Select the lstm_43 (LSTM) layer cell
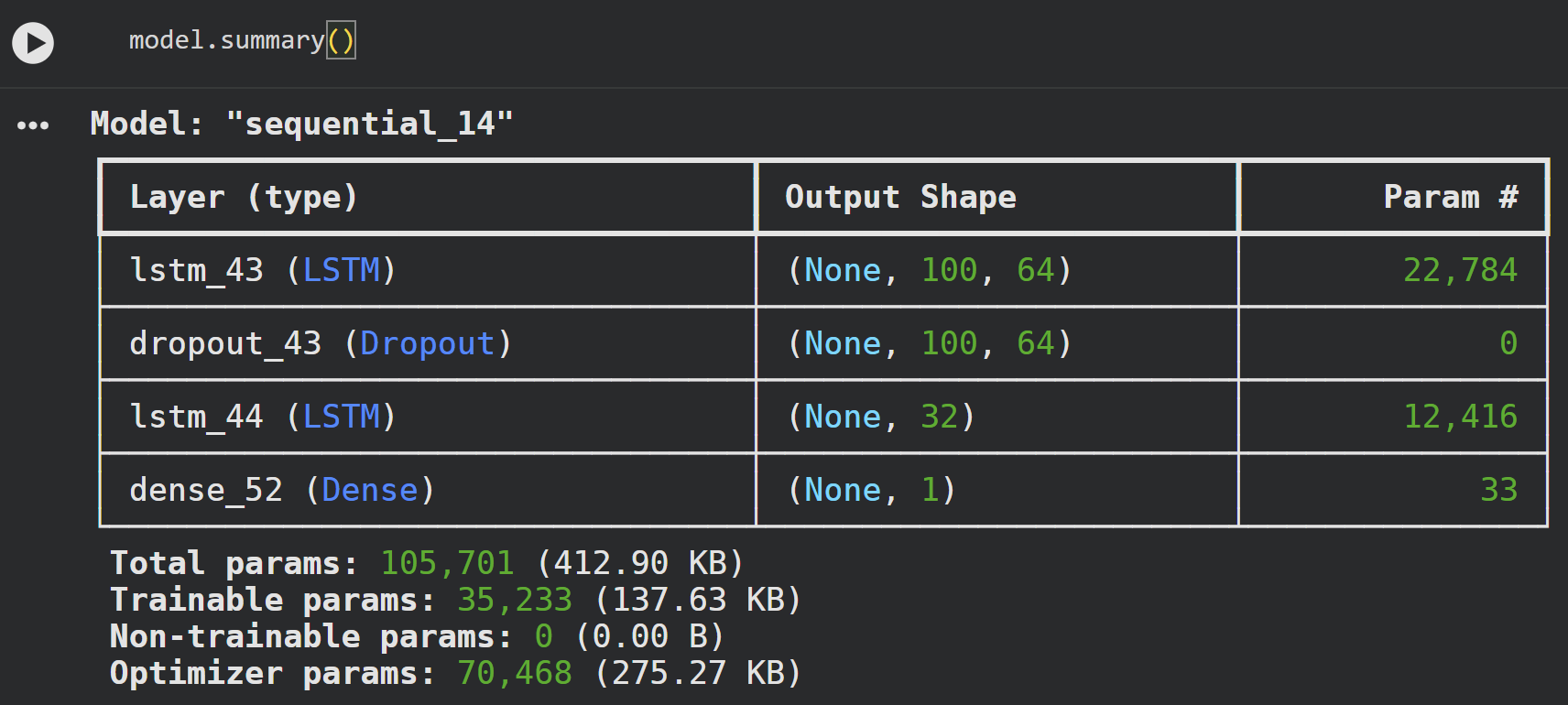1568x705 pixels. [x=263, y=270]
